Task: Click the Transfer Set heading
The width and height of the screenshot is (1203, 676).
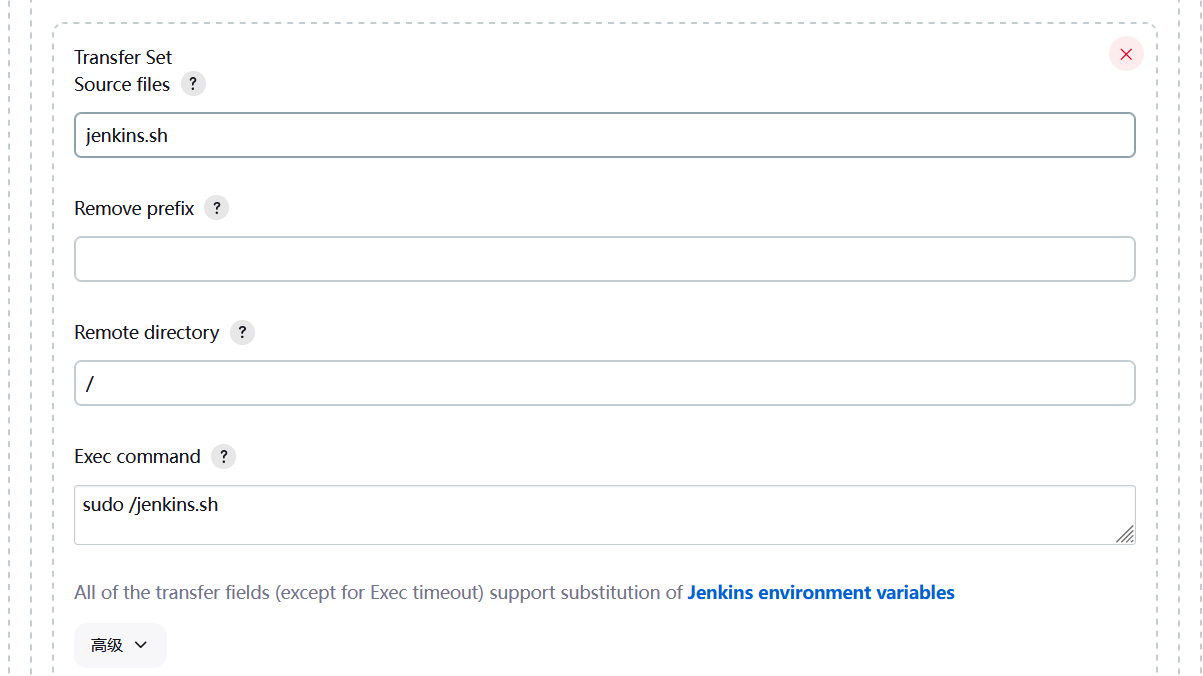Action: [123, 57]
